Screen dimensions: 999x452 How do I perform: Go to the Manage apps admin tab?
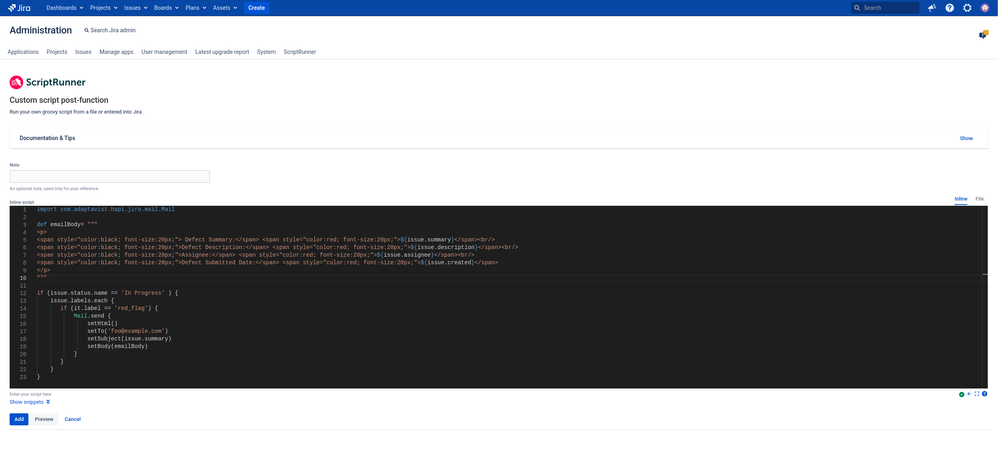point(117,52)
